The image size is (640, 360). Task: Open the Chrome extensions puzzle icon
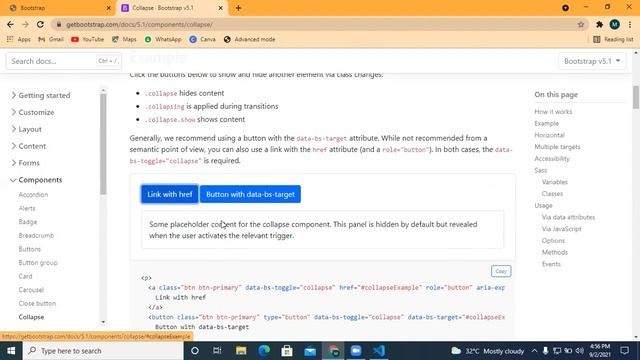(599, 24)
